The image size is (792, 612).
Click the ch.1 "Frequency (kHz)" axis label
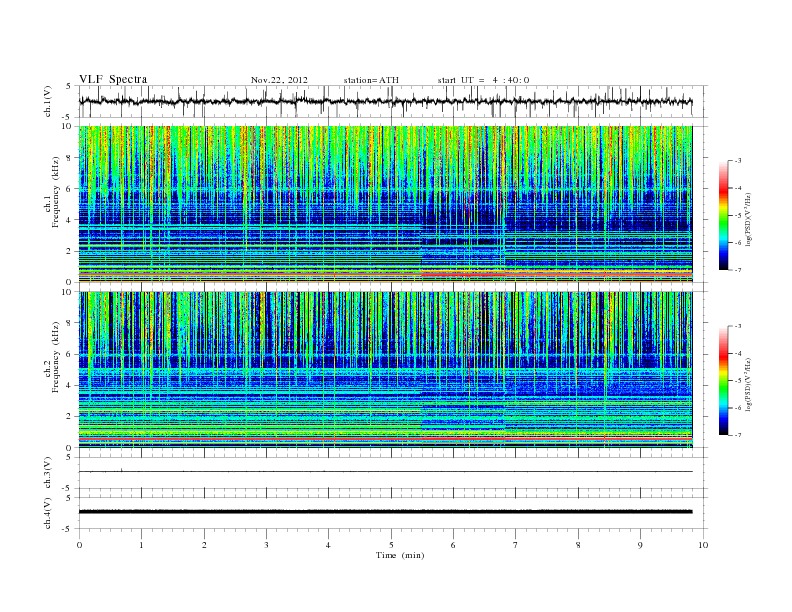tap(55, 192)
